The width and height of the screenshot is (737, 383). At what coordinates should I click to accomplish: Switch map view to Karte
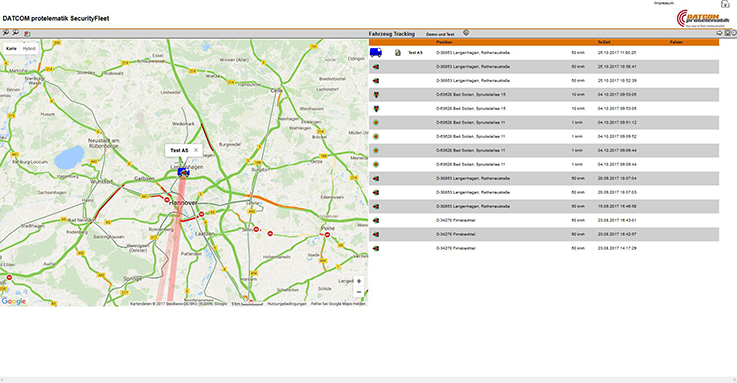pyautogui.click(x=11, y=48)
